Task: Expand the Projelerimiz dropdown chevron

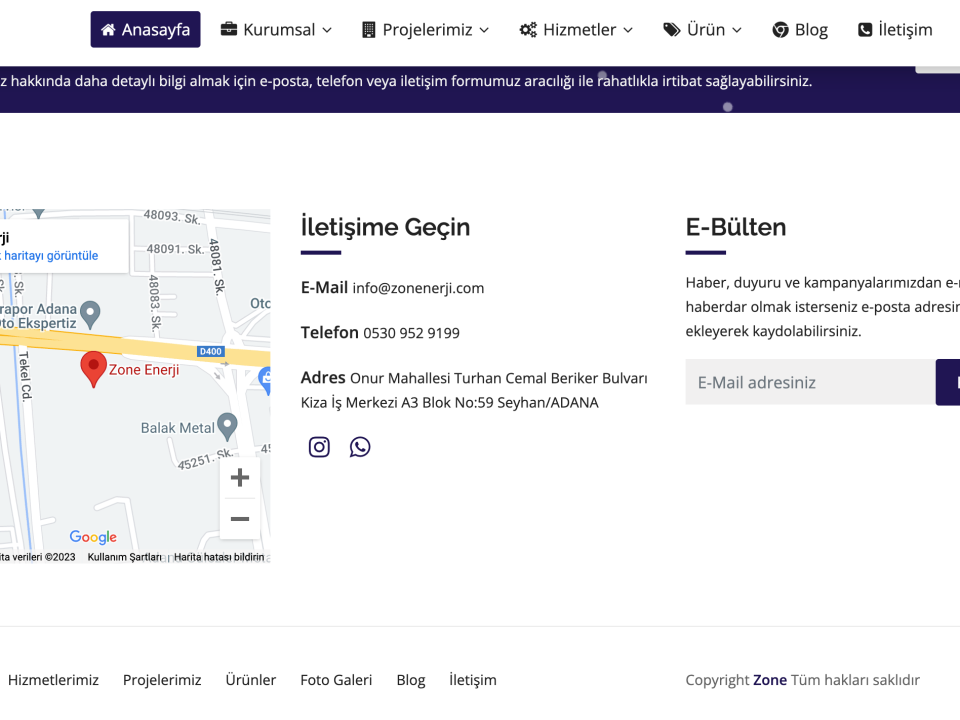Action: (x=484, y=30)
